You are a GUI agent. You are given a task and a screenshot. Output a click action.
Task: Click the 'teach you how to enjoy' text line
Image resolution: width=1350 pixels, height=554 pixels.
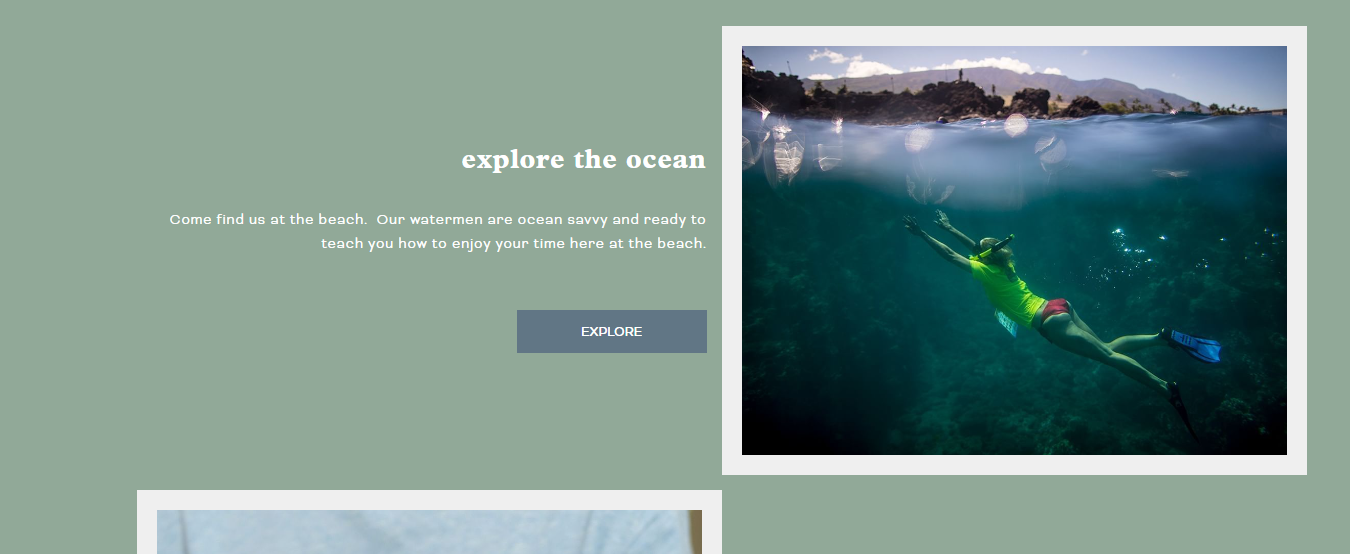[x=514, y=243]
